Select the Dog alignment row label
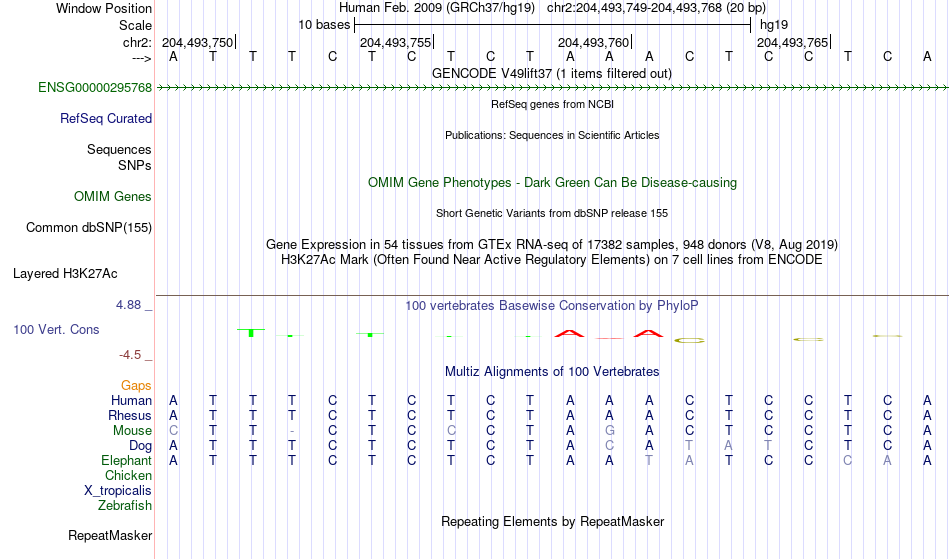The width and height of the screenshot is (950, 559). coord(140,446)
